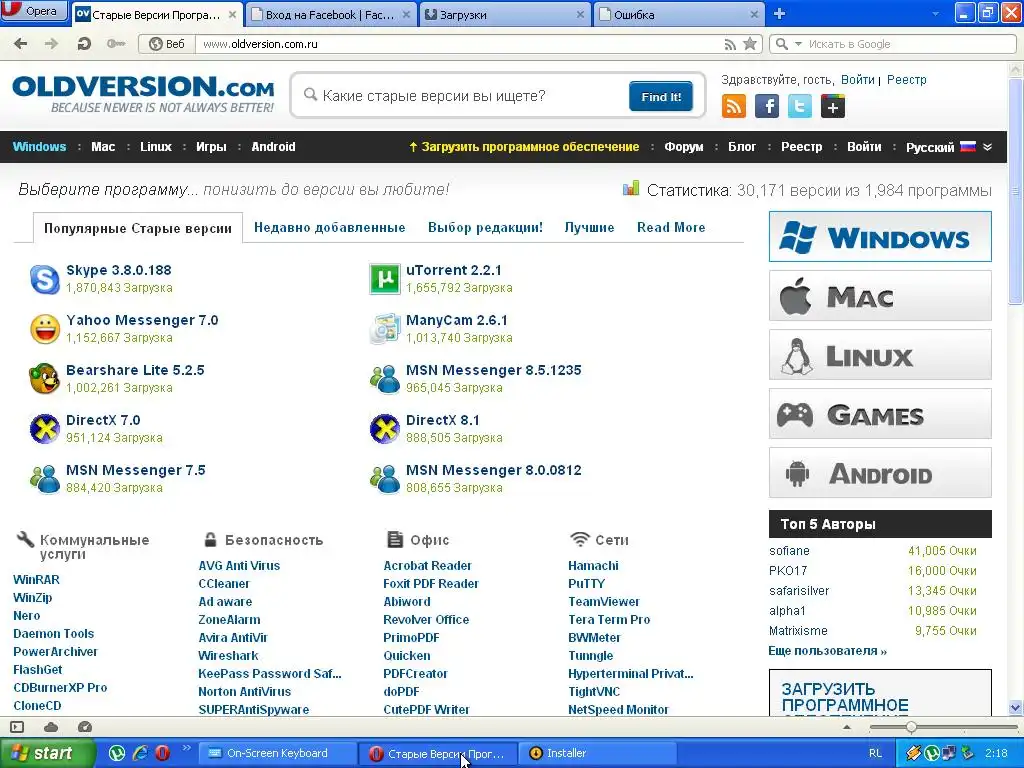Viewport: 1024px width, 768px height.
Task: Click the ManyCam program icon
Action: point(385,328)
